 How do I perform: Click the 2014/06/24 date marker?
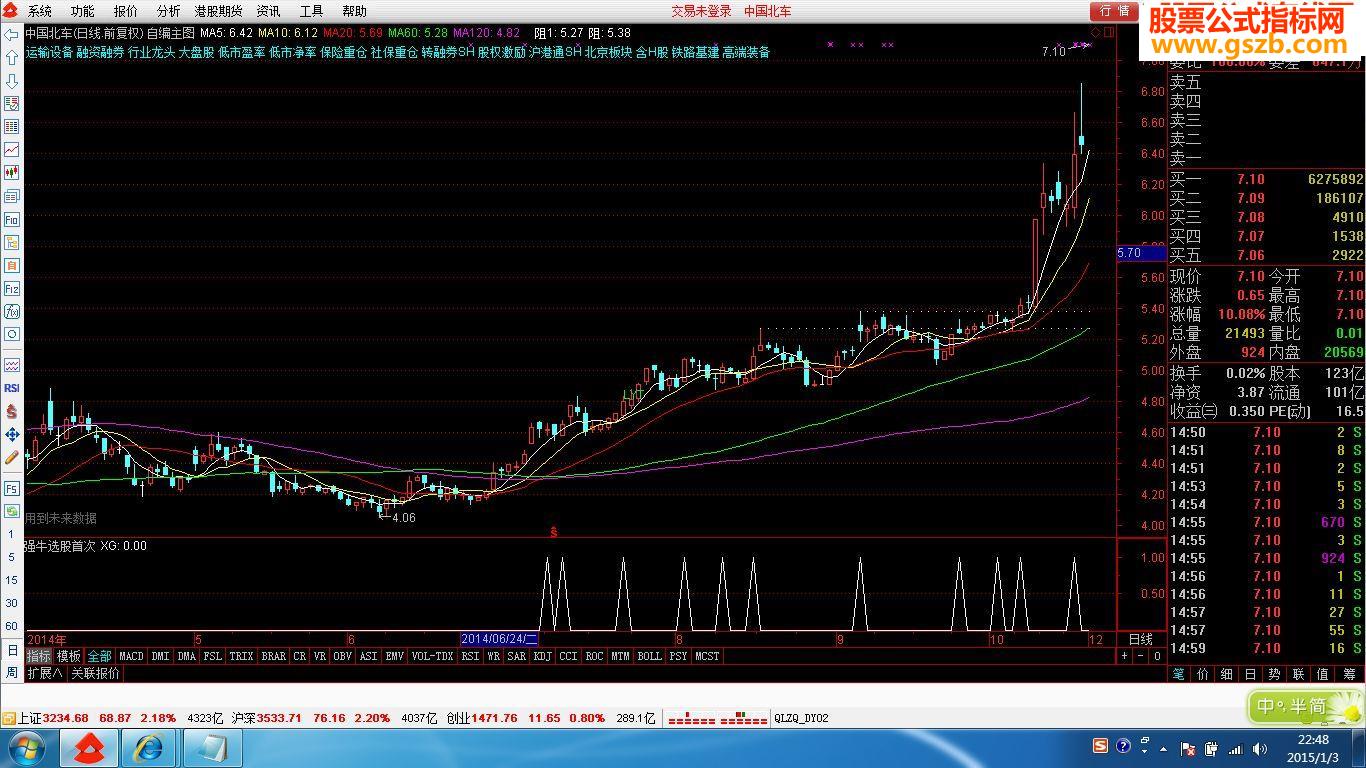coord(499,639)
